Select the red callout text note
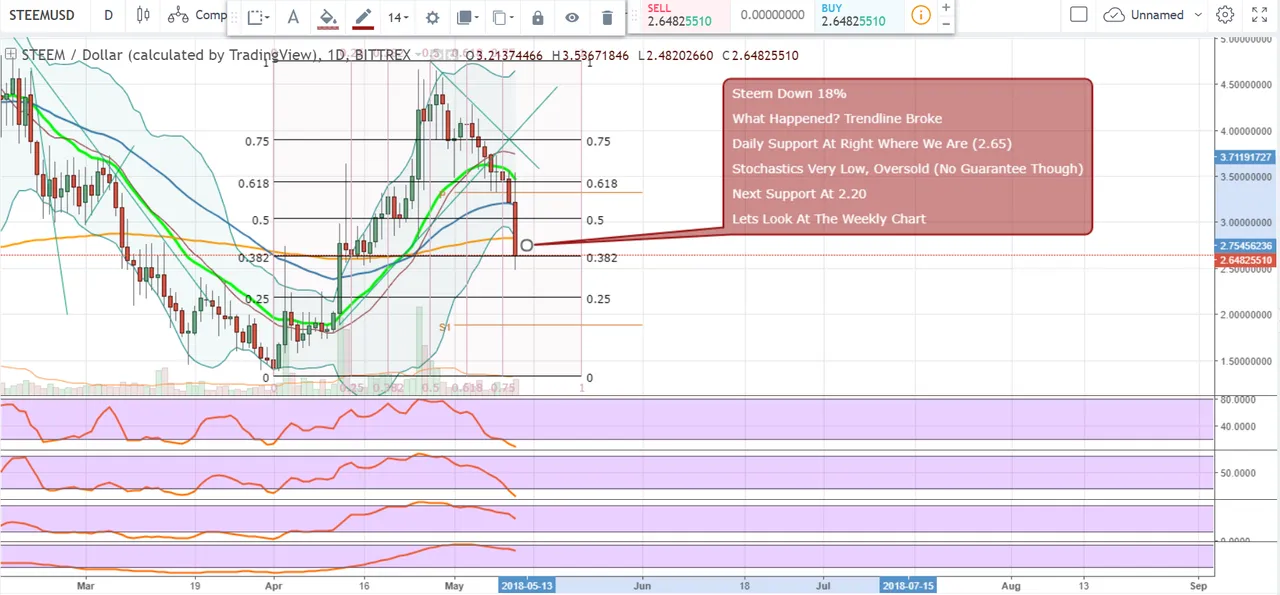The image size is (1280, 595). pos(907,157)
